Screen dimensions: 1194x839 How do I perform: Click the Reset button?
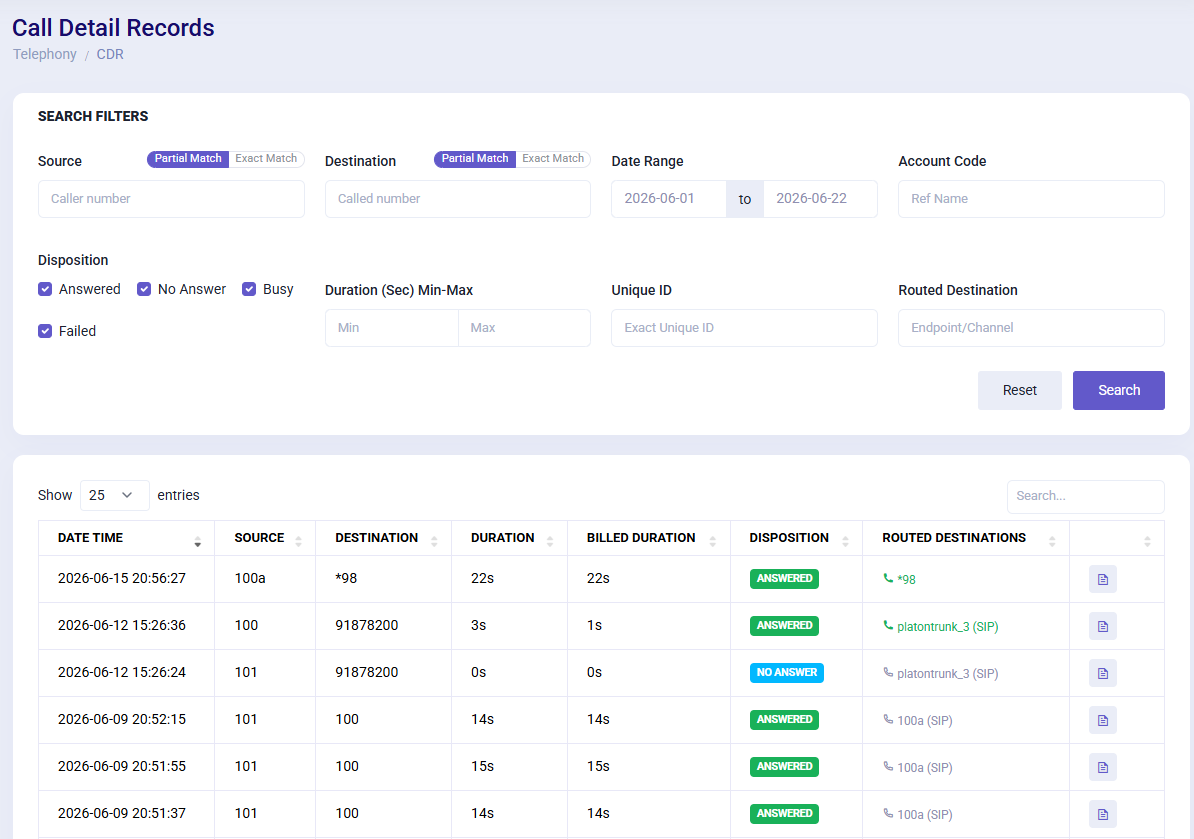click(1020, 391)
